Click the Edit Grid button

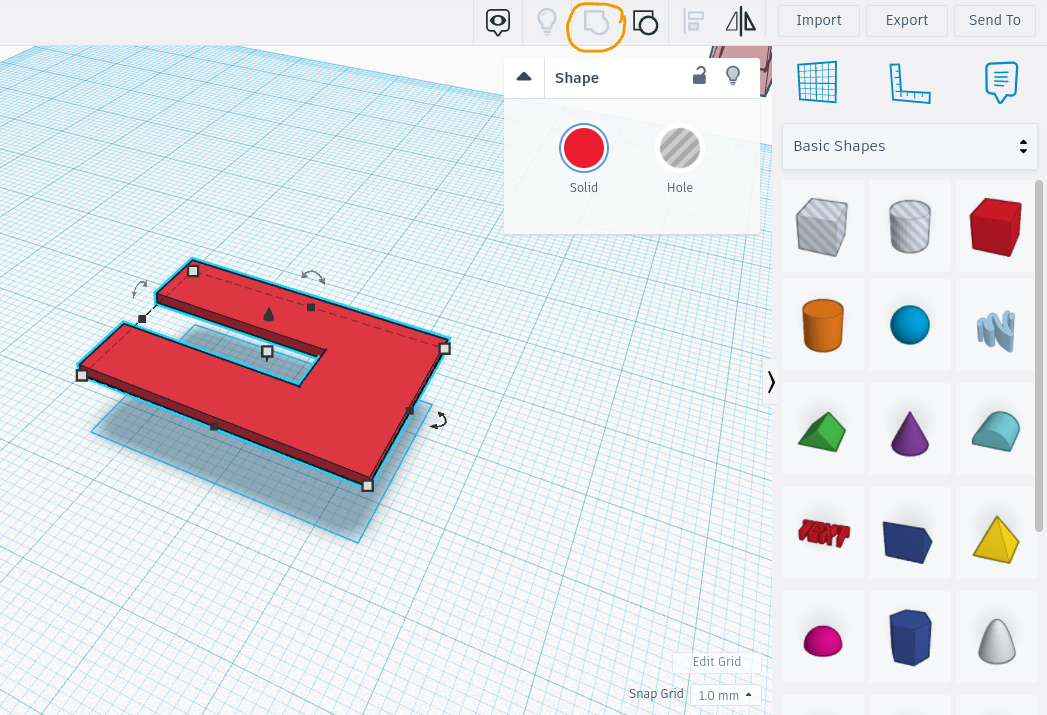(x=716, y=662)
